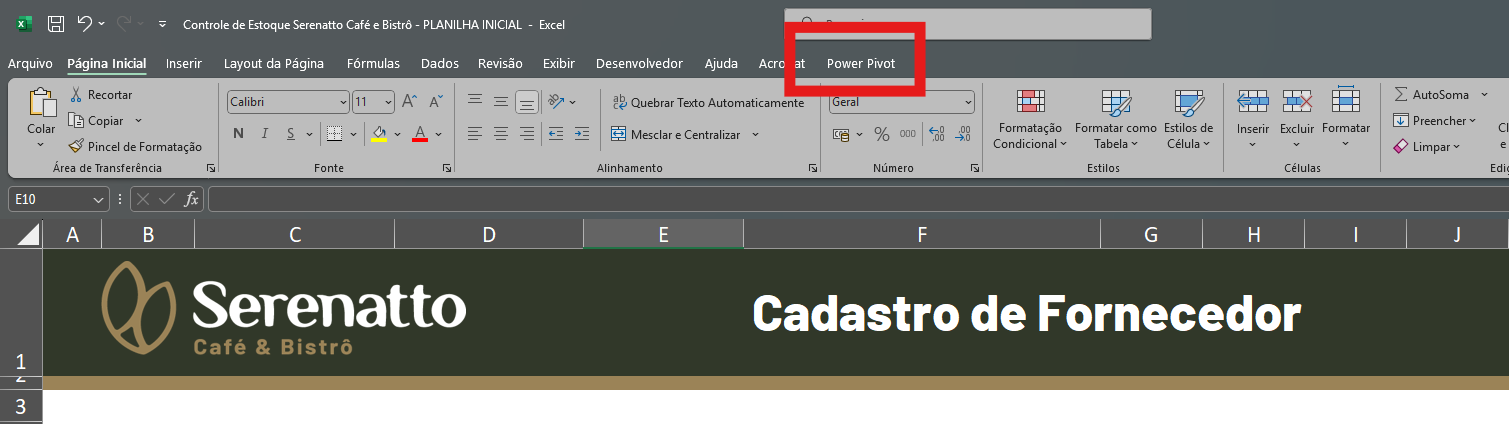Increase decimal places

point(937,134)
